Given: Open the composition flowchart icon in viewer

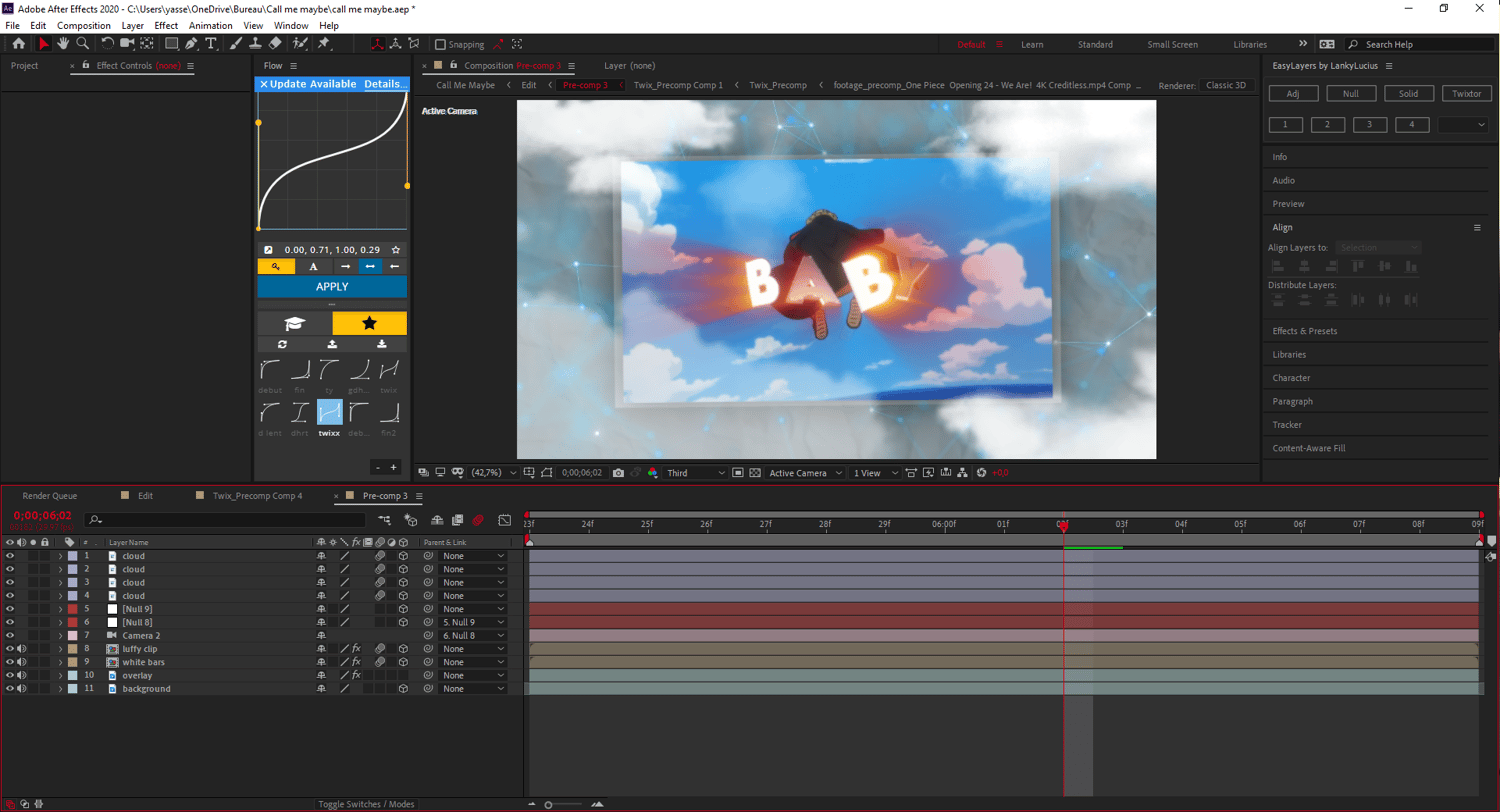Looking at the screenshot, I should pyautogui.click(x=962, y=473).
